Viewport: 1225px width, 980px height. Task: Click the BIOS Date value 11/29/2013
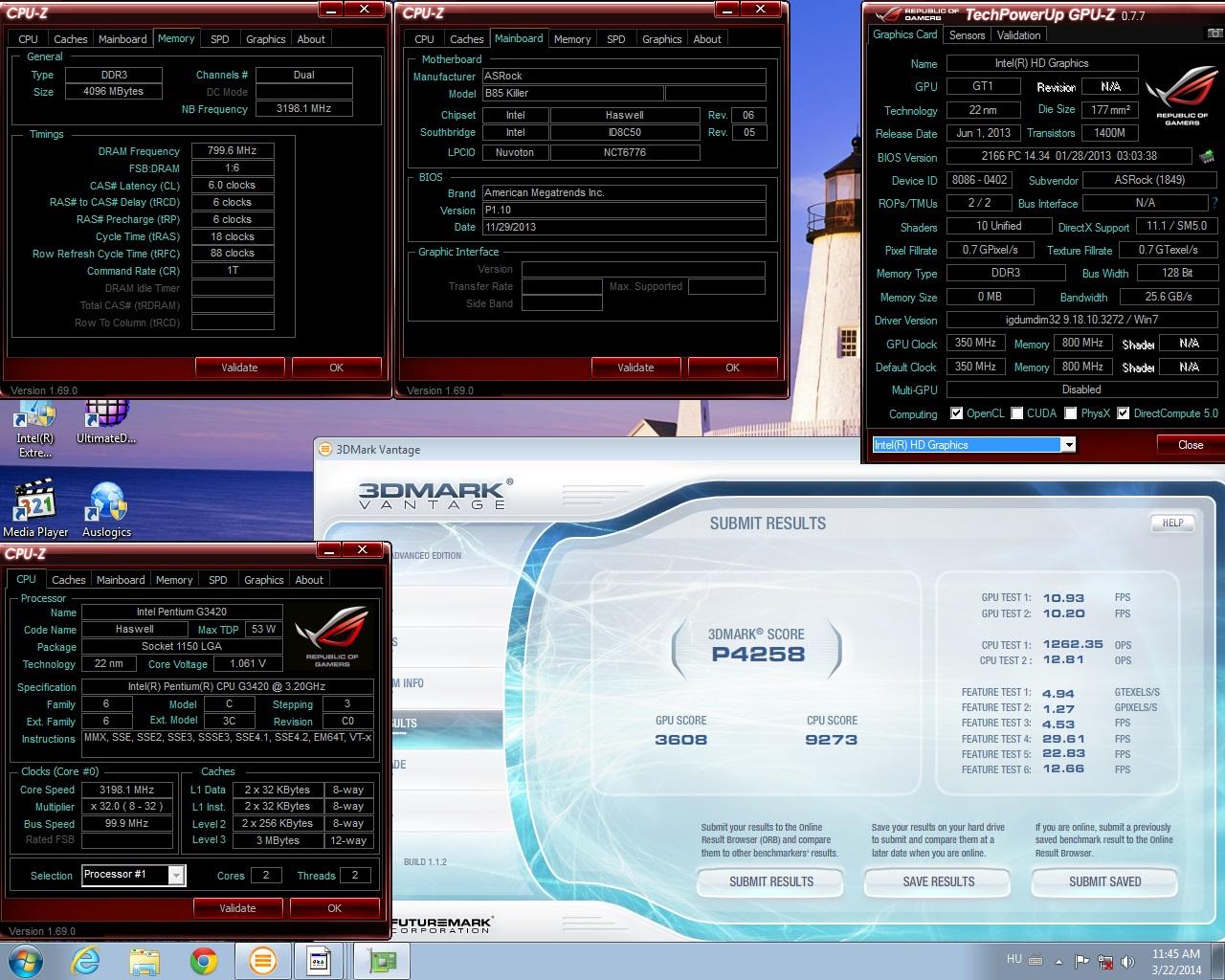tap(623, 228)
